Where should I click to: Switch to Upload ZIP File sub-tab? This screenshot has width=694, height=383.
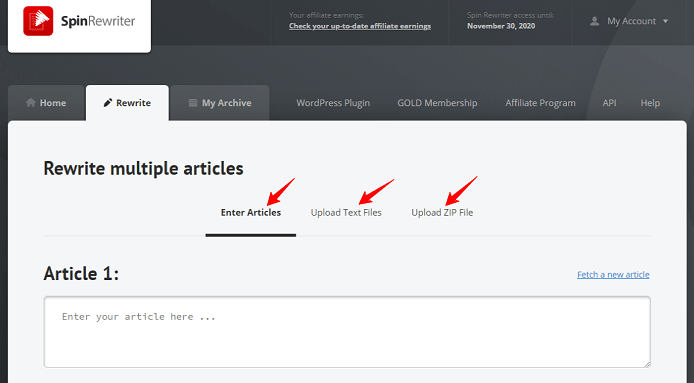pyautogui.click(x=442, y=213)
